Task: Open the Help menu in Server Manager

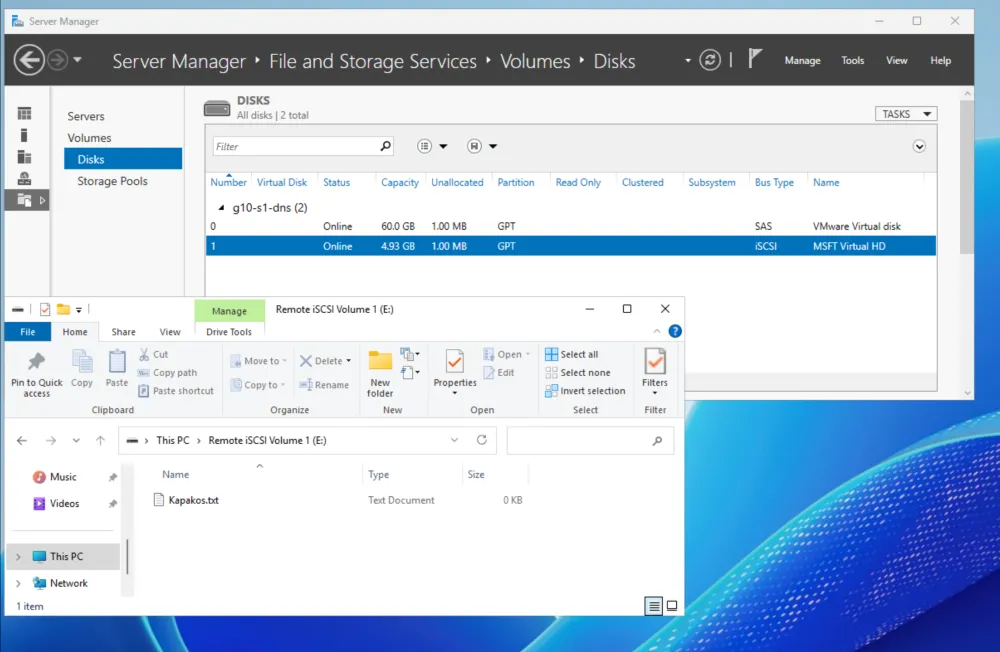Action: pos(941,60)
